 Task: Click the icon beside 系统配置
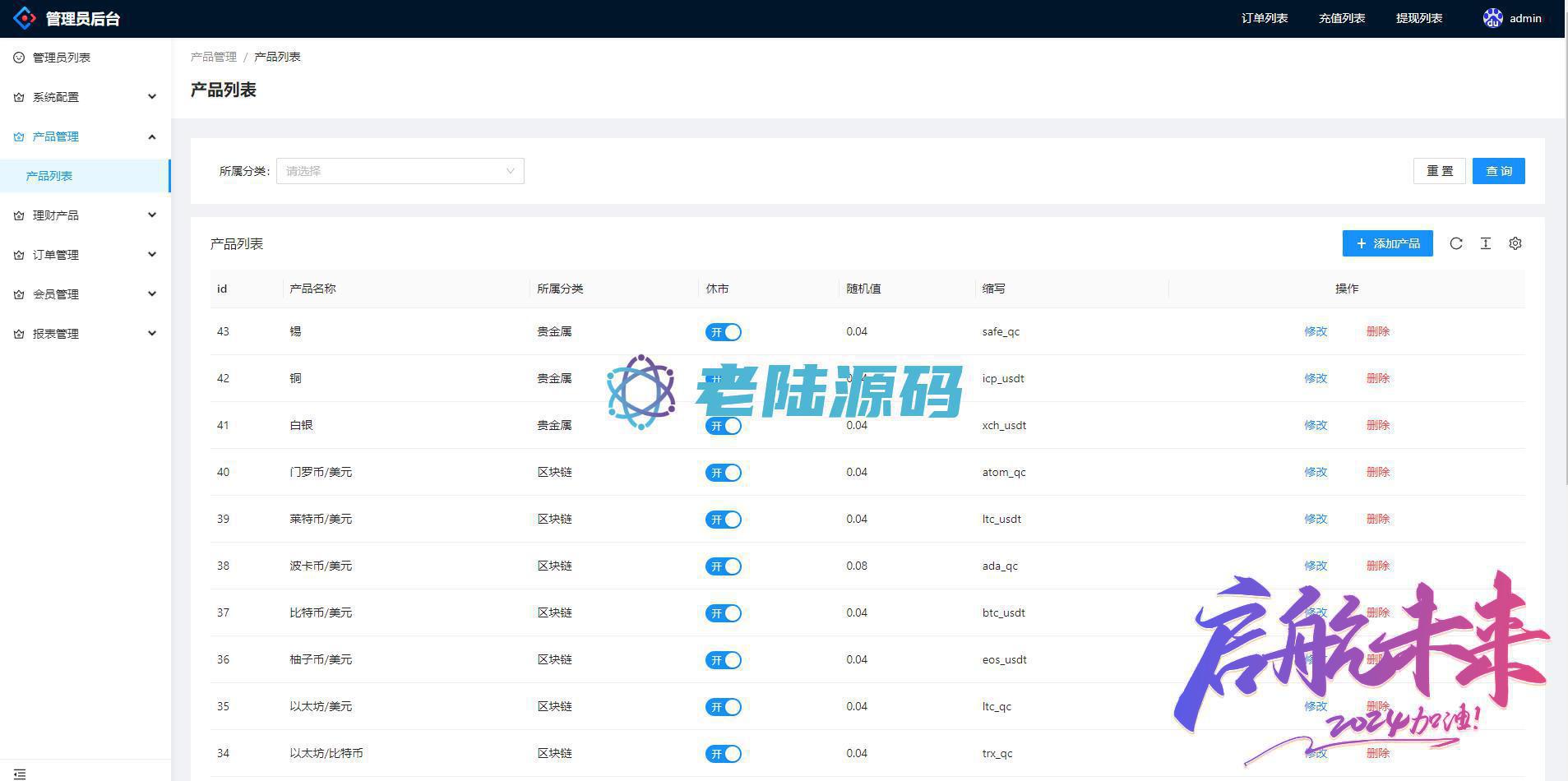[x=19, y=97]
